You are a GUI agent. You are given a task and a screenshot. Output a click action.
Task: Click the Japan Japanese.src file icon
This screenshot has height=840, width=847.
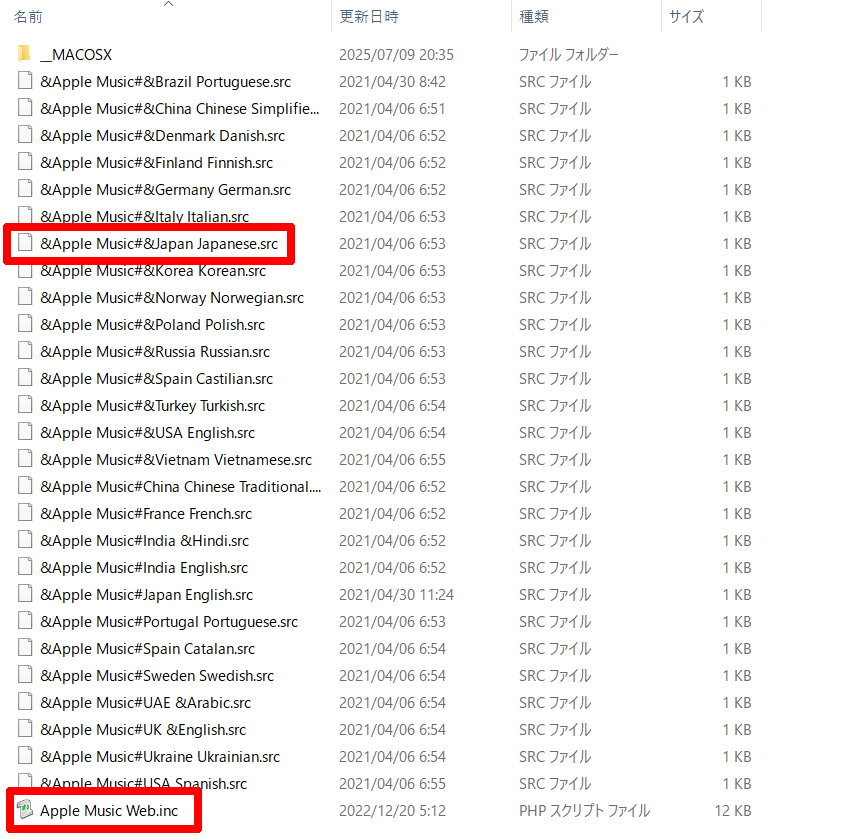(x=25, y=243)
